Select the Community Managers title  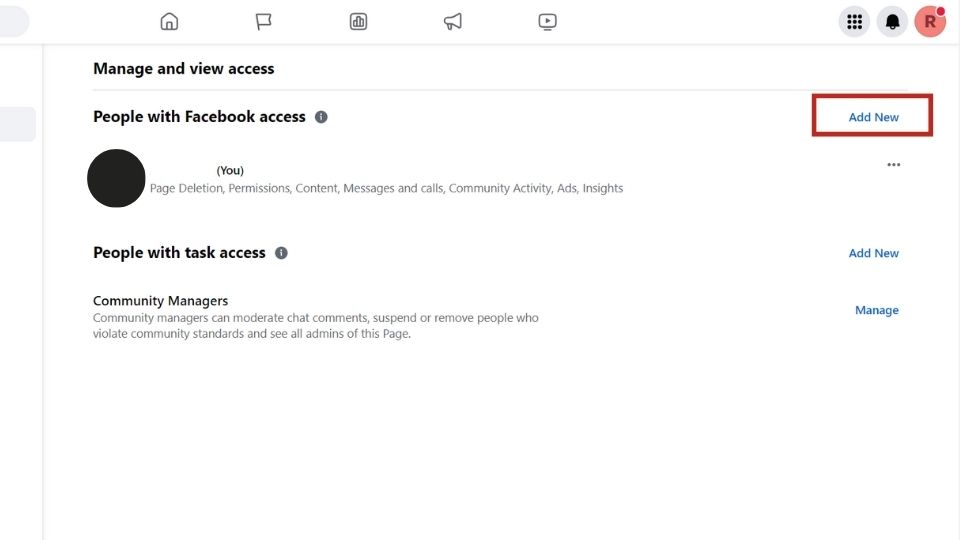[x=160, y=301]
